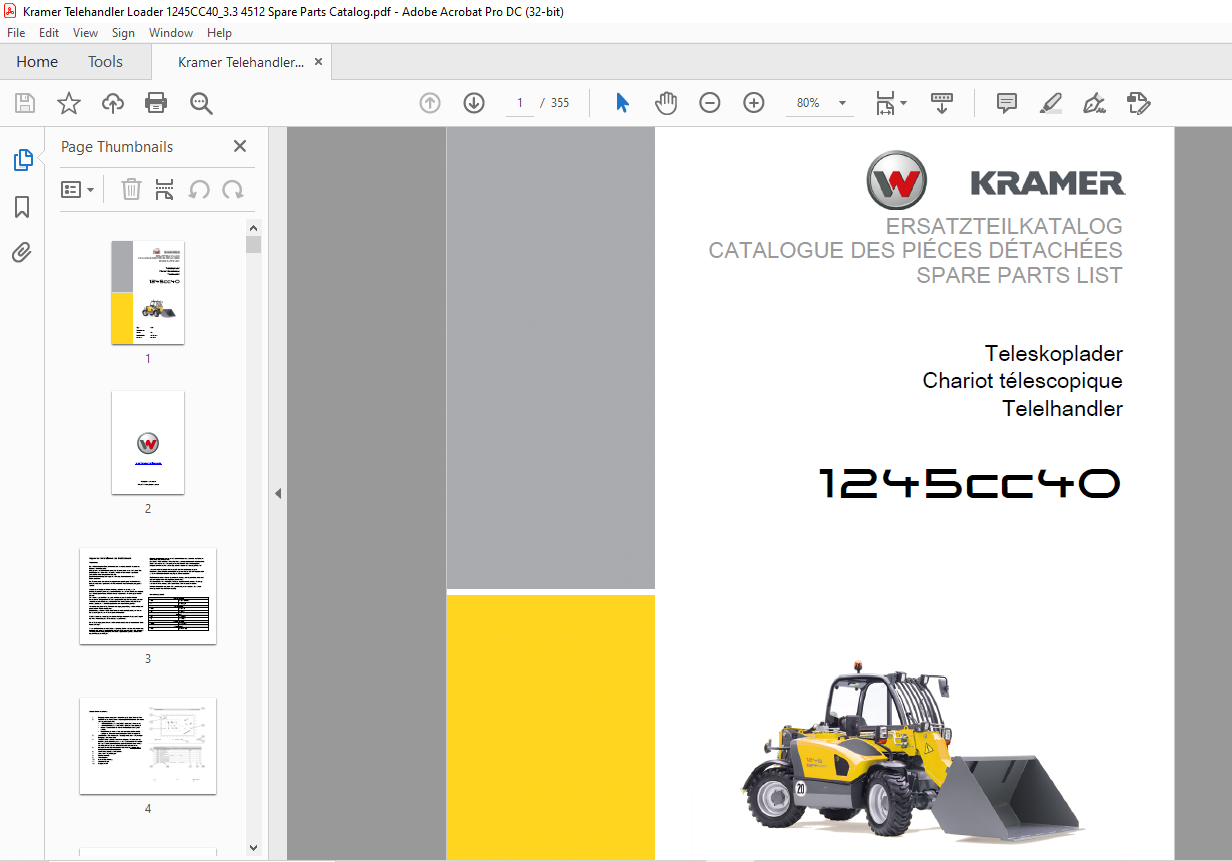Choose the Selection arrow tool
Viewport: 1232px width, 862px height.
click(622, 103)
